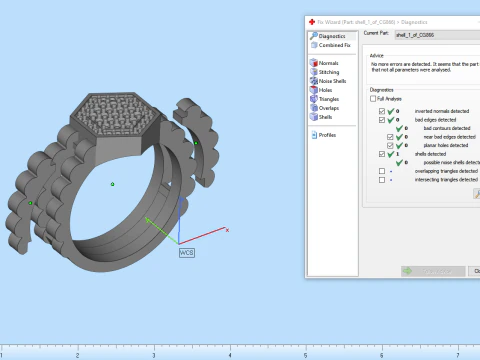Enable the Full Analysis checkbox
This screenshot has width=480, height=360.
point(373,99)
